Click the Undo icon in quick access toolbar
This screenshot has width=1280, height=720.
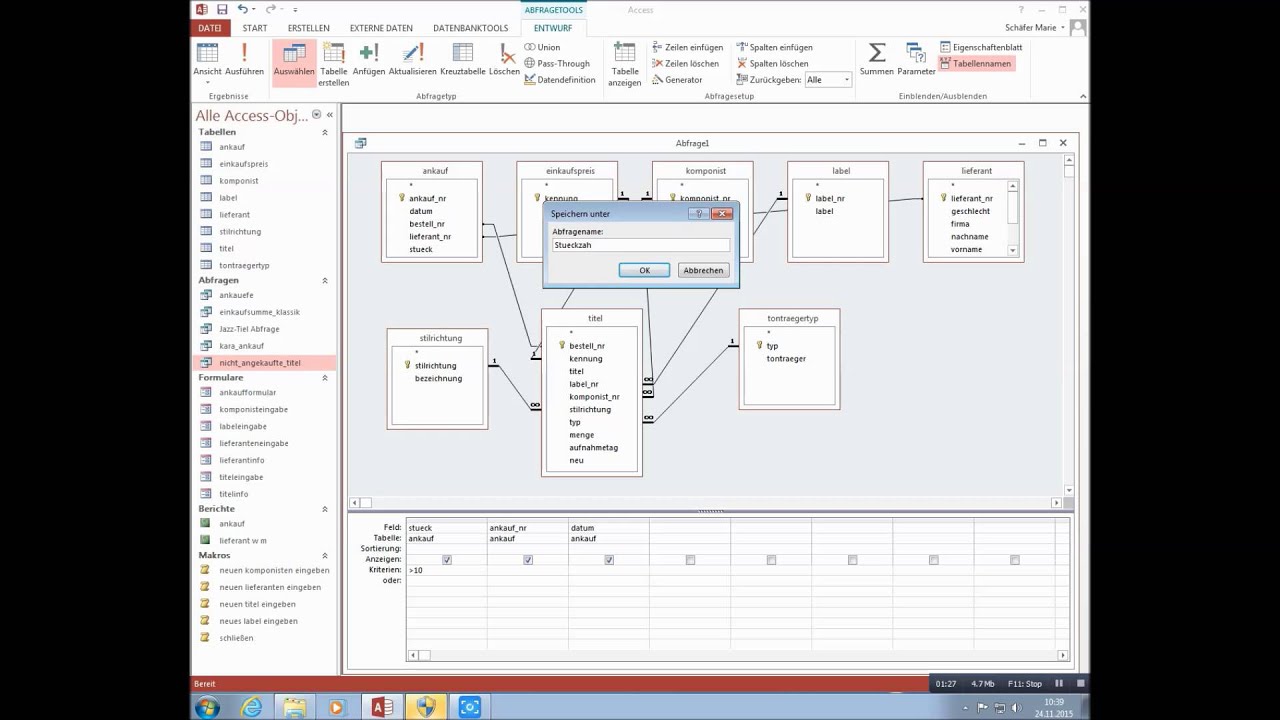click(x=243, y=9)
